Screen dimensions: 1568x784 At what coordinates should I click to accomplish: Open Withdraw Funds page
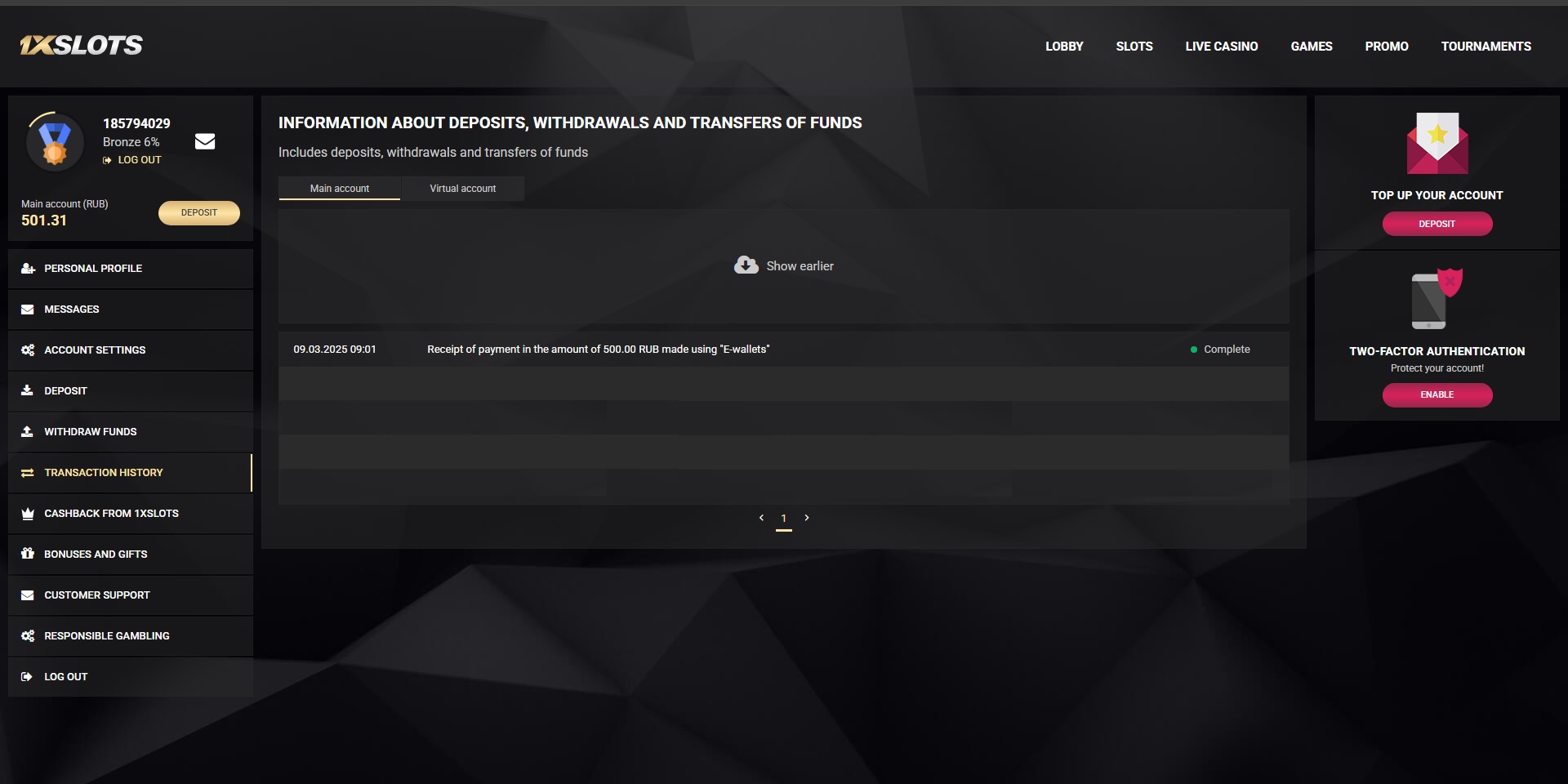click(x=131, y=432)
